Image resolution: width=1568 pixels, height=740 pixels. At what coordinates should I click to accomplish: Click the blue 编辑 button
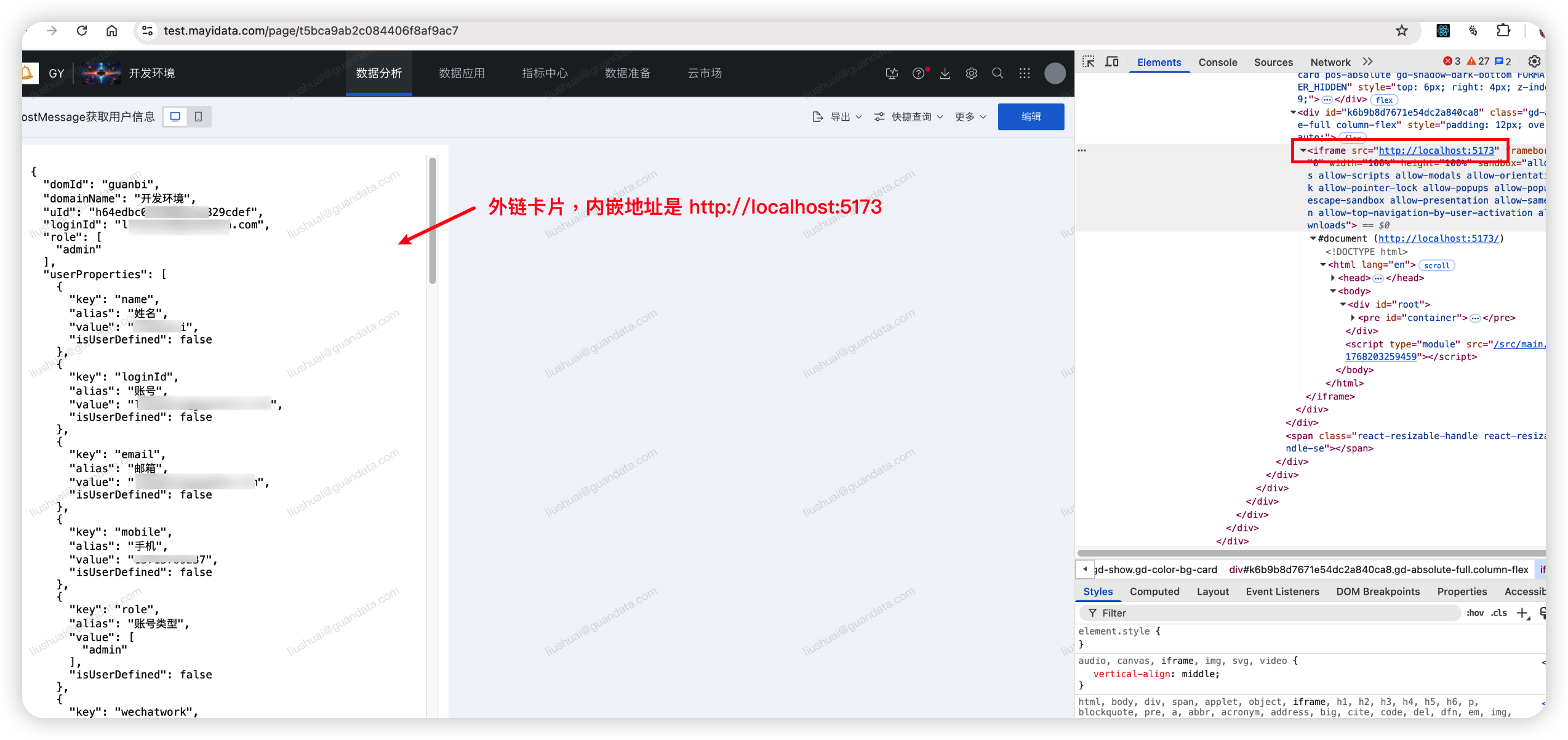pyautogui.click(x=1031, y=117)
